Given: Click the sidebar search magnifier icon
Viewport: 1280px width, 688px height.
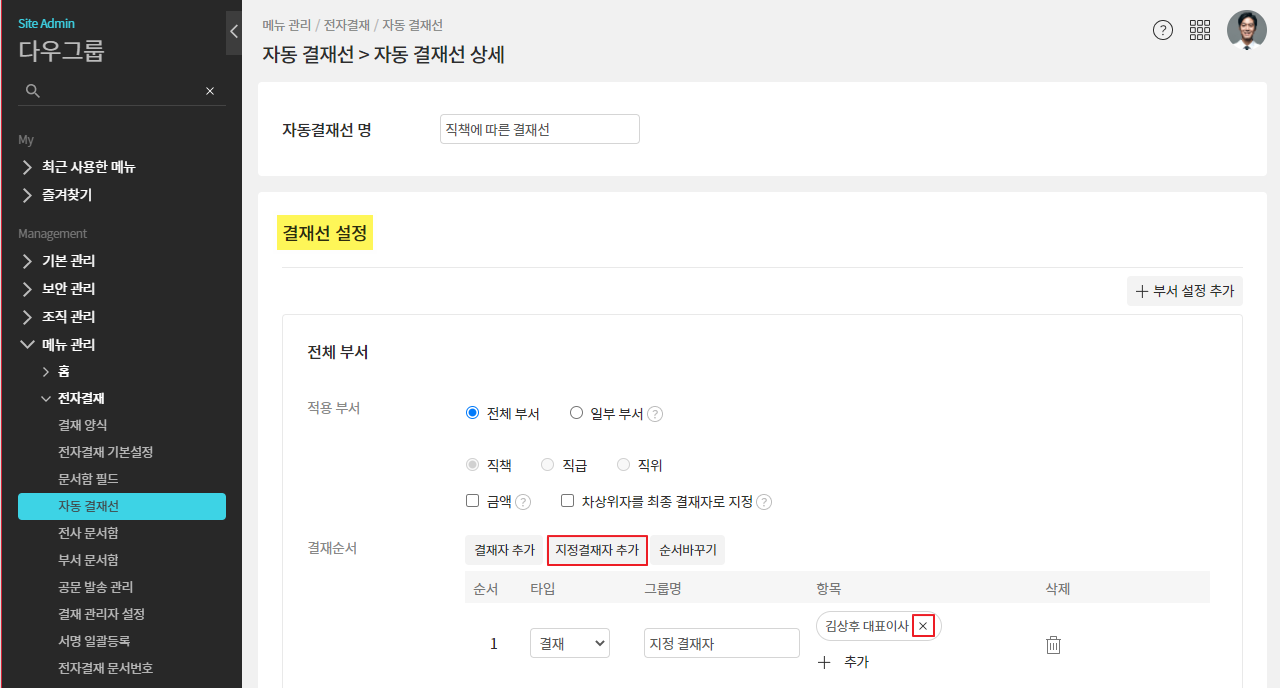Looking at the screenshot, I should click(33, 91).
